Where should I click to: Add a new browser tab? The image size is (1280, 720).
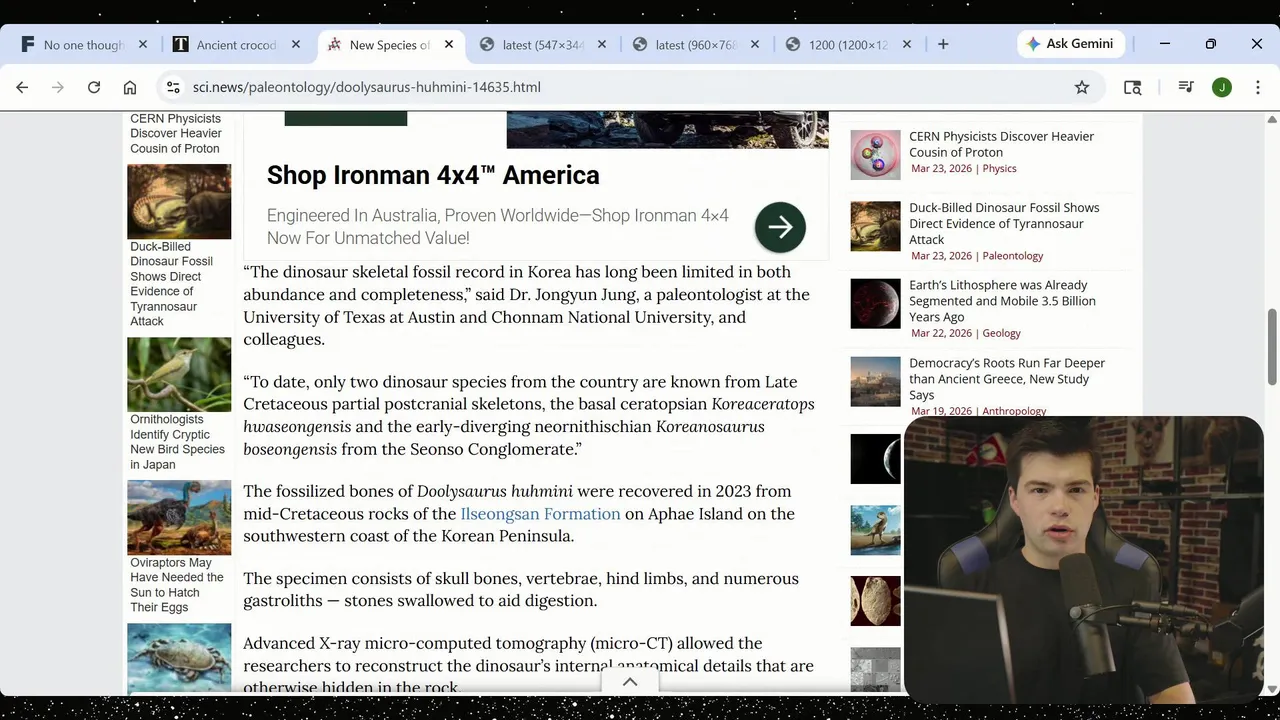(x=943, y=44)
